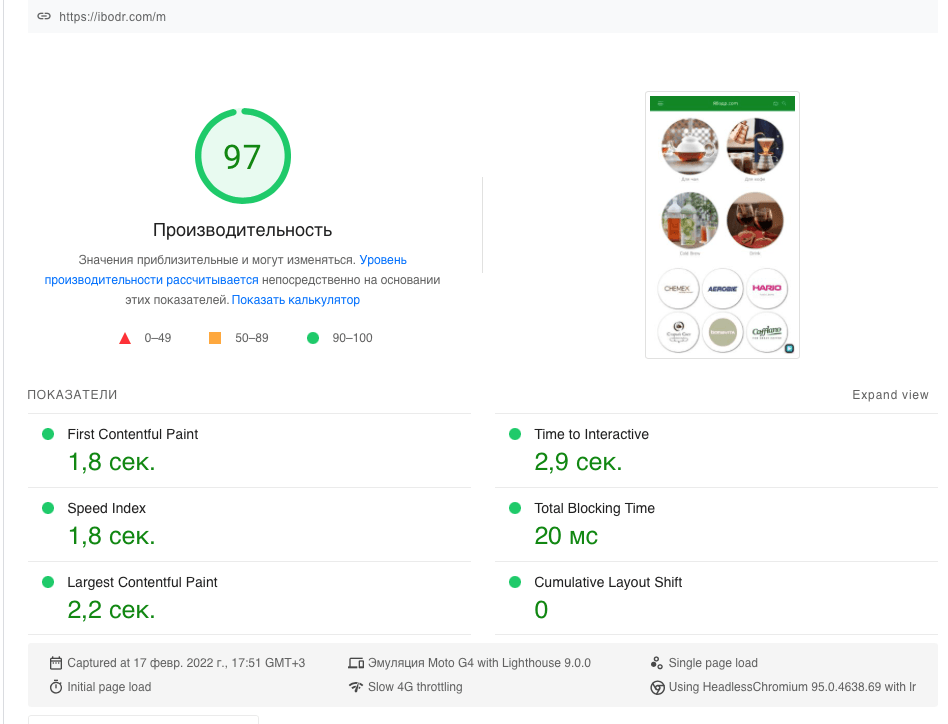948x724 pixels.
Task: Click the Slow 4G throttling signal icon
Action: click(x=355, y=687)
